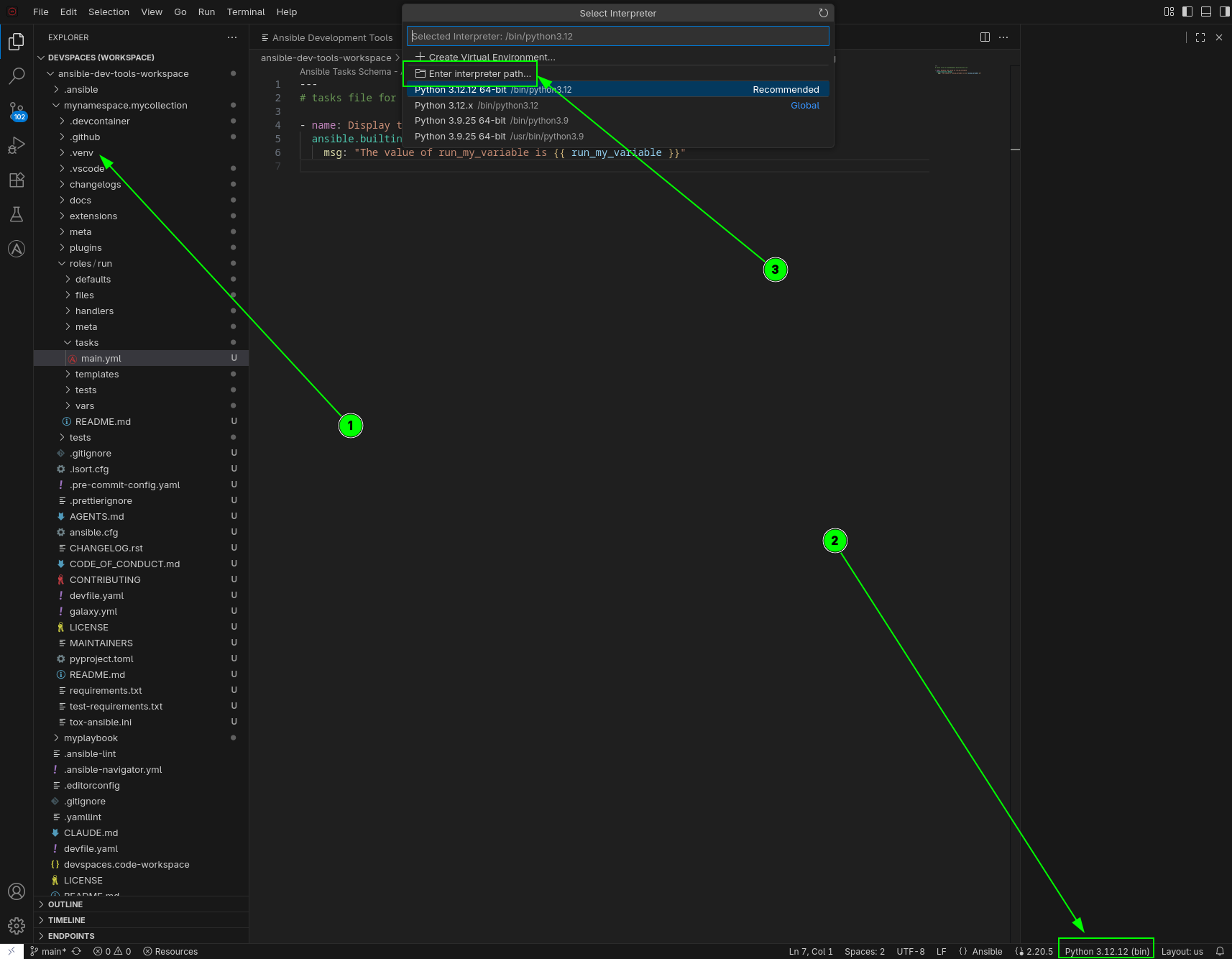Open Source Control view with 102 badge
Viewport: 1232px width, 959px height.
coord(17,111)
